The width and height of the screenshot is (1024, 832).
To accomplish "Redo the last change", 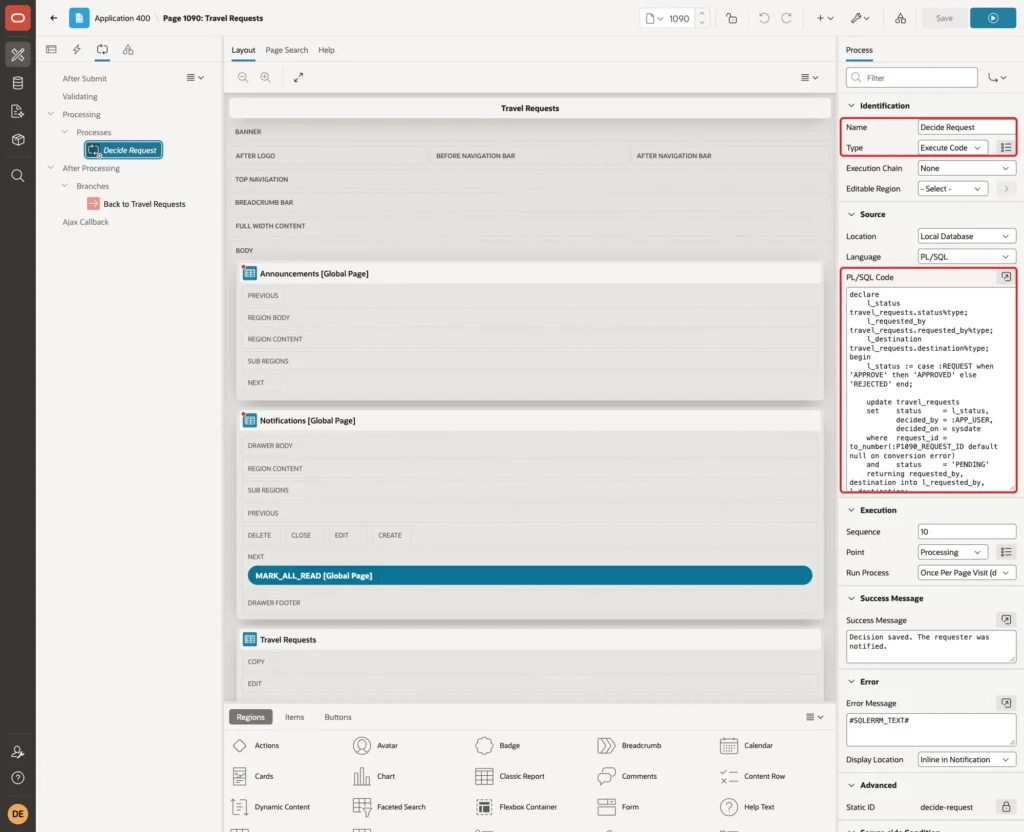I will pos(786,18).
